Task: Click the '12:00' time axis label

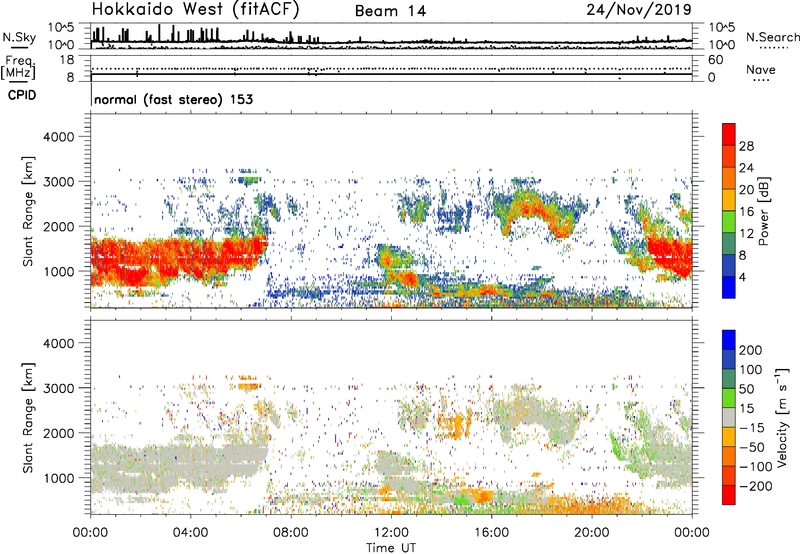Action: click(391, 533)
